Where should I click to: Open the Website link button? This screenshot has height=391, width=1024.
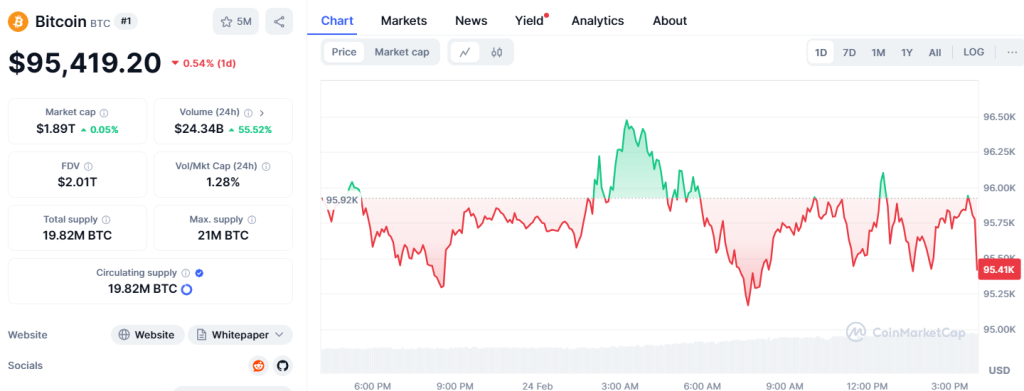pyautogui.click(x=148, y=335)
